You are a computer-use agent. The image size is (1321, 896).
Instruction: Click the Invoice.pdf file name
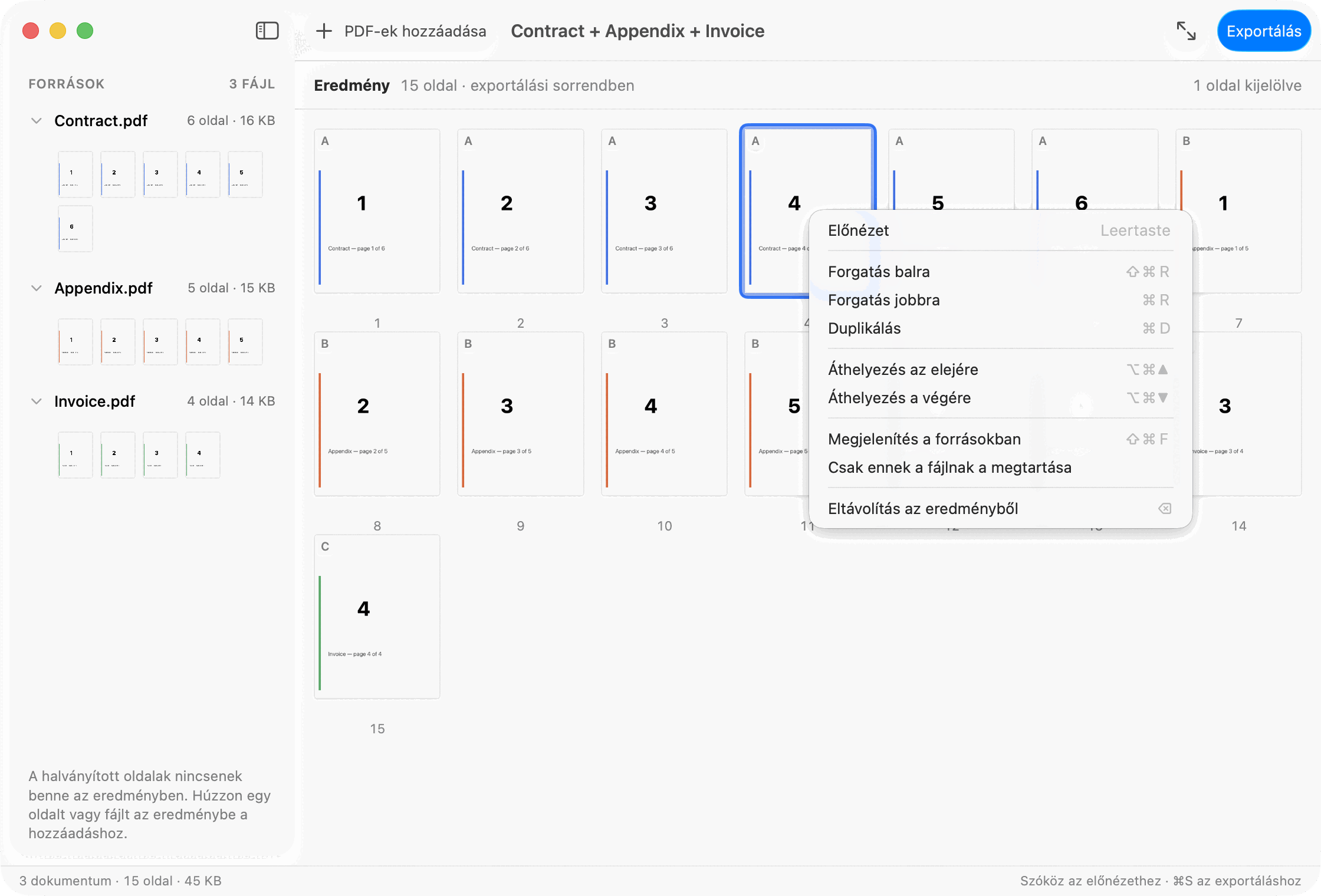click(94, 401)
